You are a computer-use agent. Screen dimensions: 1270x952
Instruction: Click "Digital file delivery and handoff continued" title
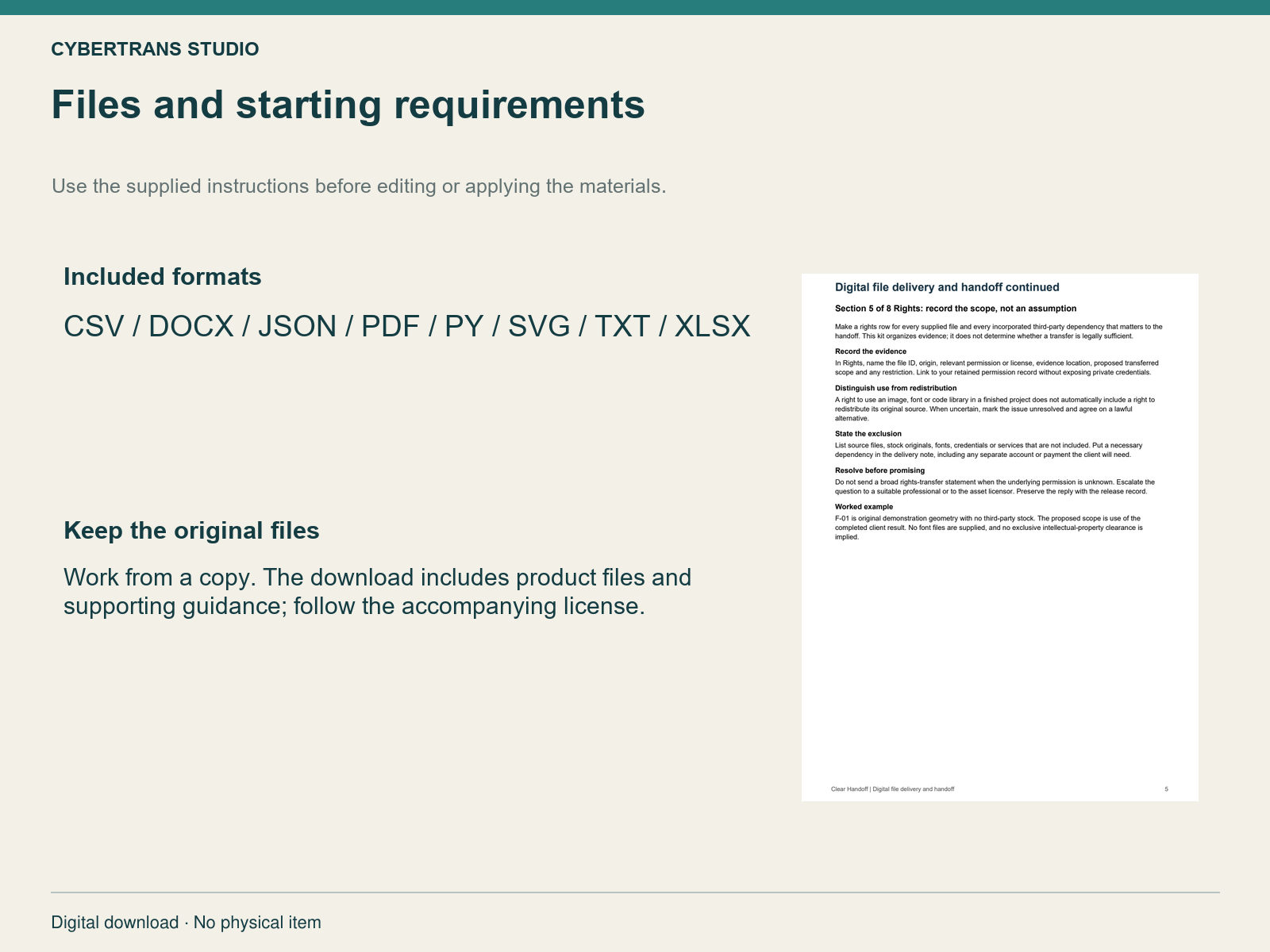point(947,287)
